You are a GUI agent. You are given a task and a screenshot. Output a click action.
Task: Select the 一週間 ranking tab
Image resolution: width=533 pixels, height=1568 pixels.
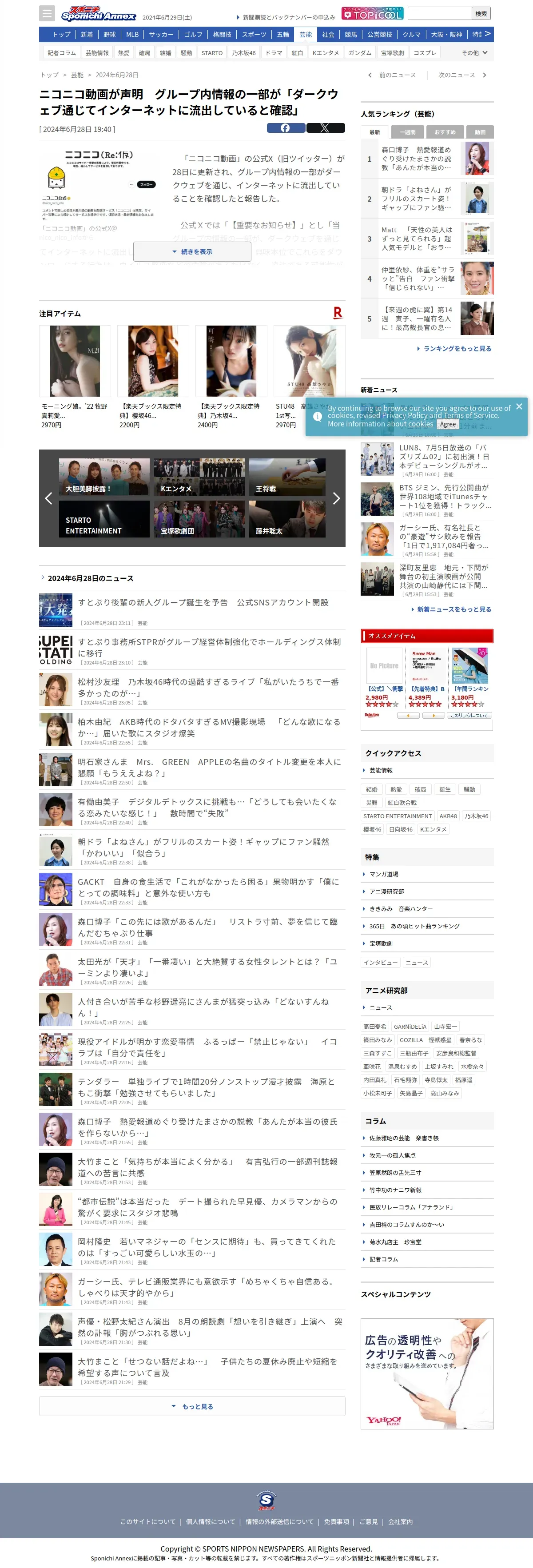[x=408, y=132]
